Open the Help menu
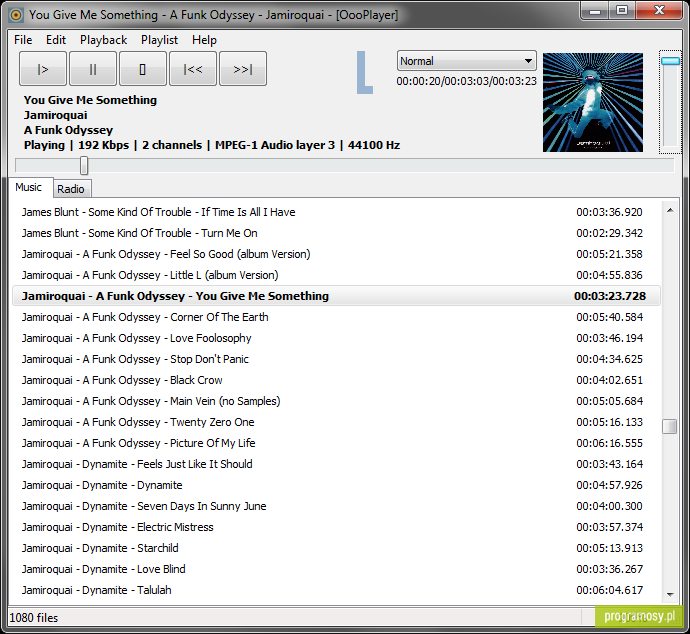690x634 pixels. coord(204,40)
